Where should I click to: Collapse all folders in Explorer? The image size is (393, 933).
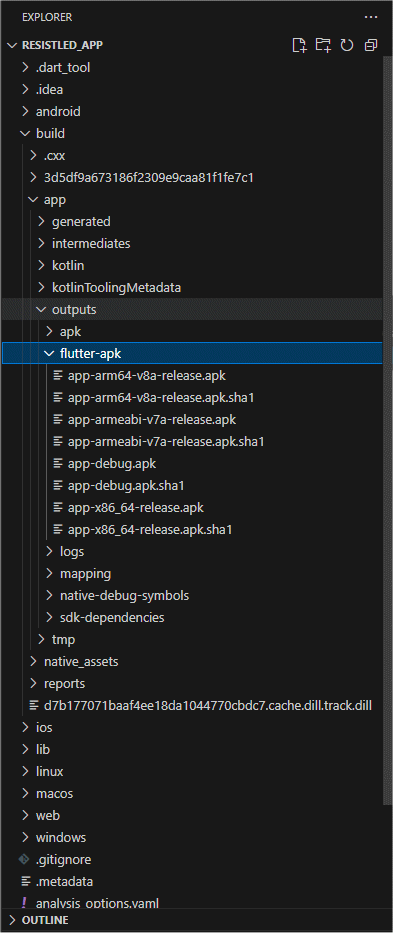(x=371, y=45)
